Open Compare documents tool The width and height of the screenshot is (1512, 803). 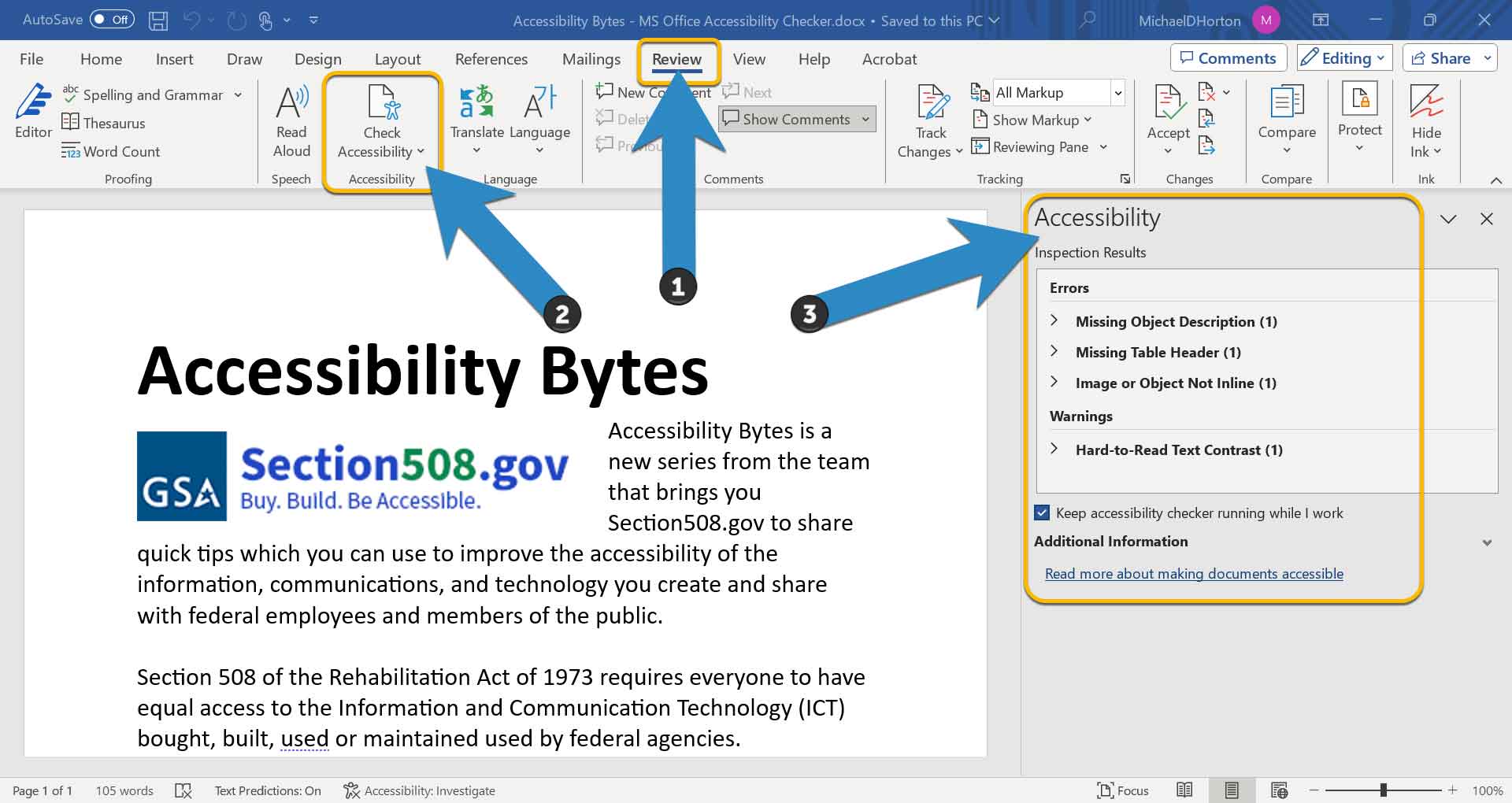pyautogui.click(x=1287, y=120)
